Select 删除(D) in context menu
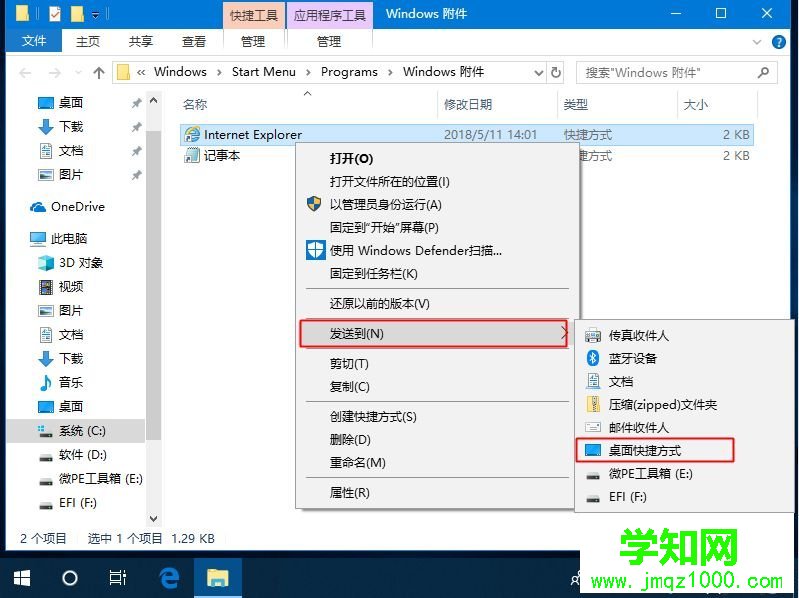The image size is (799, 598). [x=350, y=440]
